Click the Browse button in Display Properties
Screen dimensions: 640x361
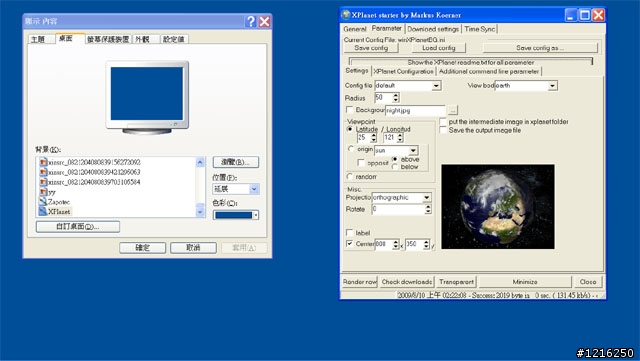click(236, 162)
